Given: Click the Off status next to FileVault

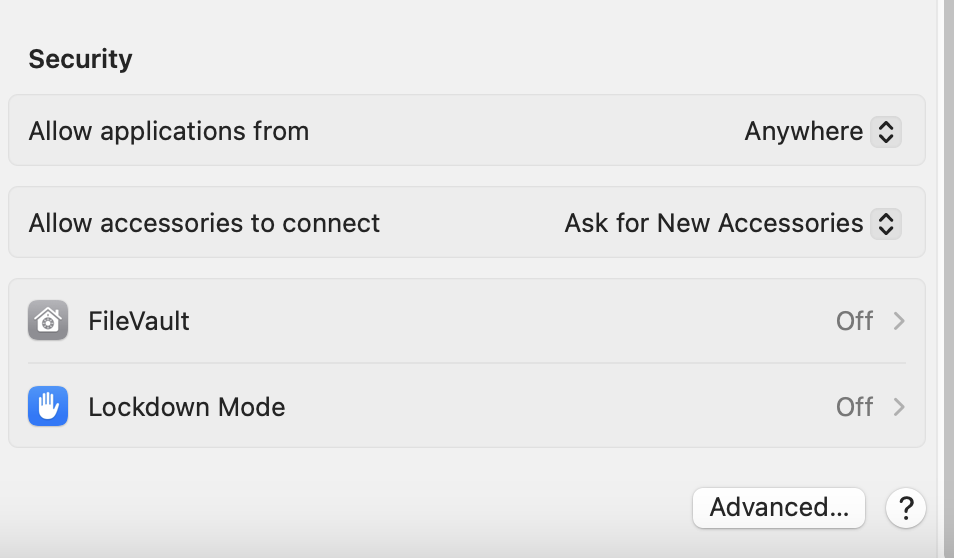Looking at the screenshot, I should point(854,321).
